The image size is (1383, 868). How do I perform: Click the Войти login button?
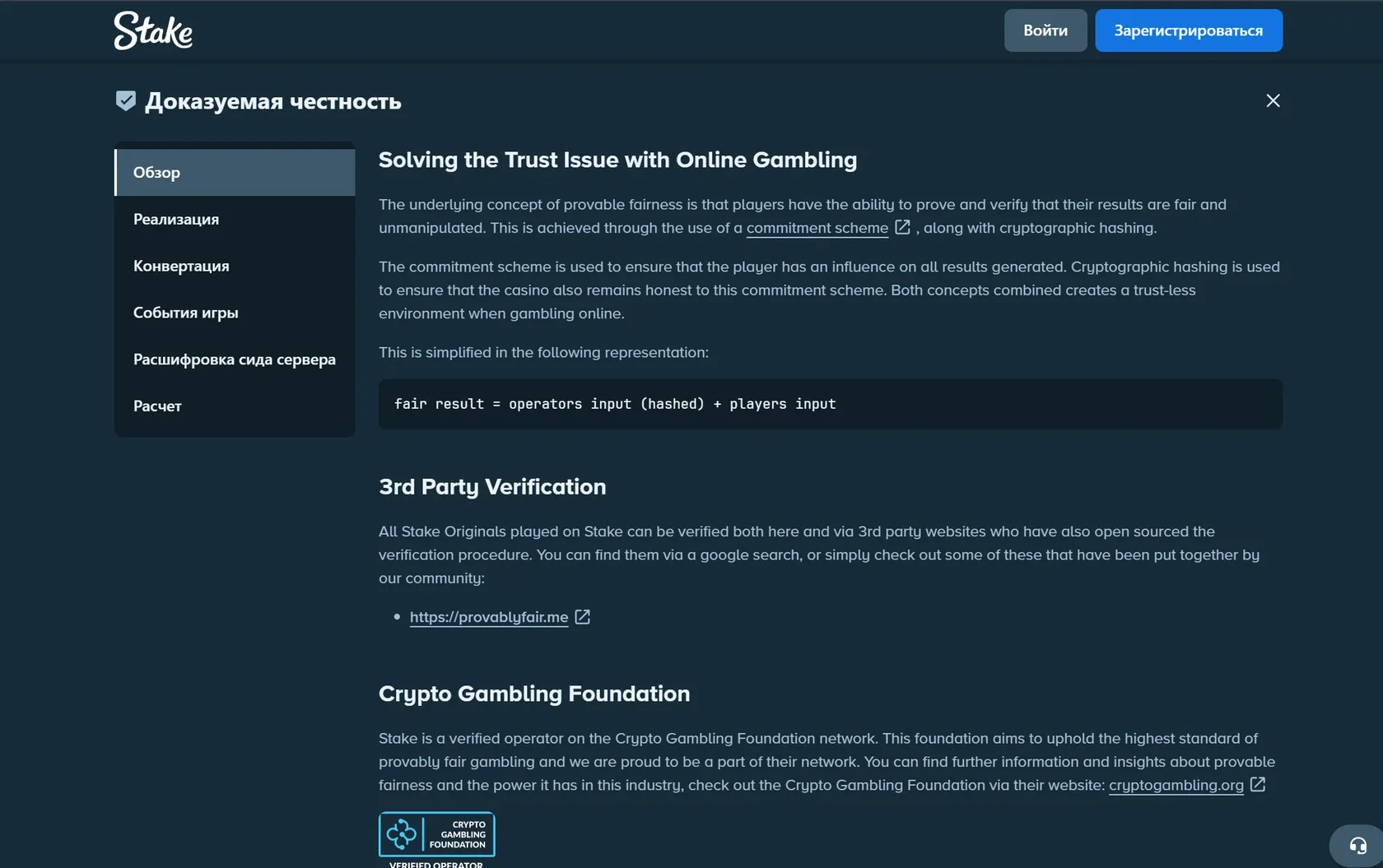(1045, 30)
